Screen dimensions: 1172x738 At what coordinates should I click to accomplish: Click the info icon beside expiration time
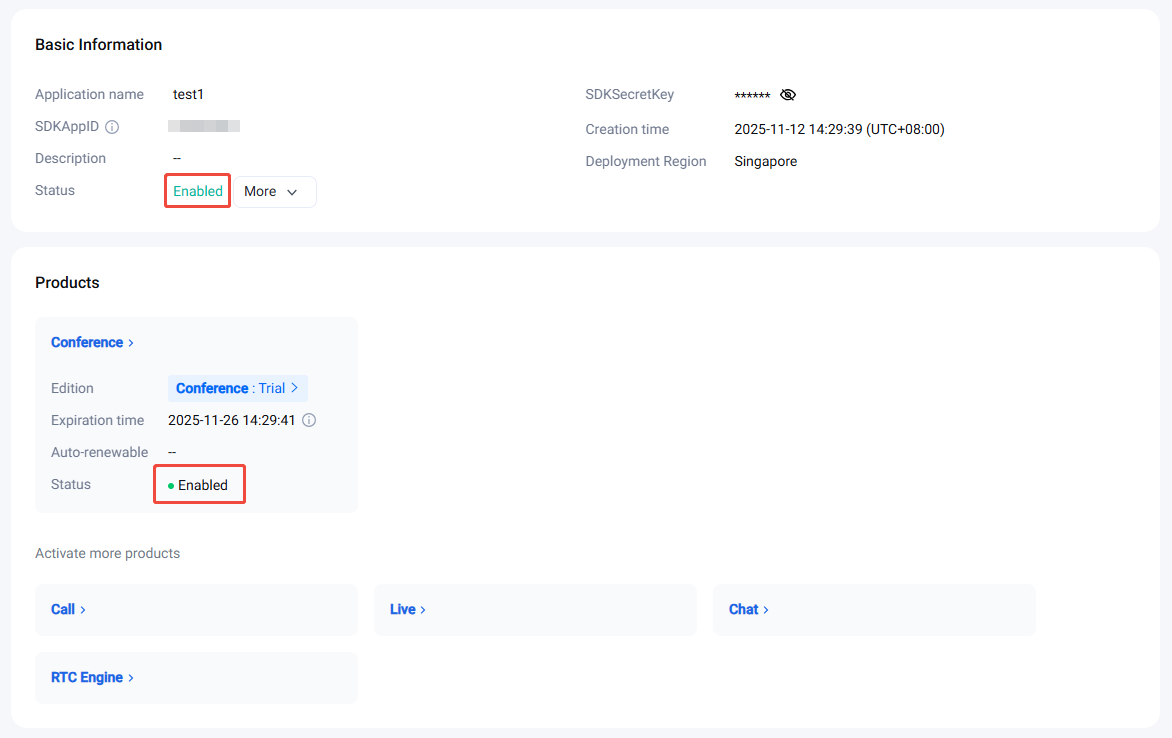point(309,421)
